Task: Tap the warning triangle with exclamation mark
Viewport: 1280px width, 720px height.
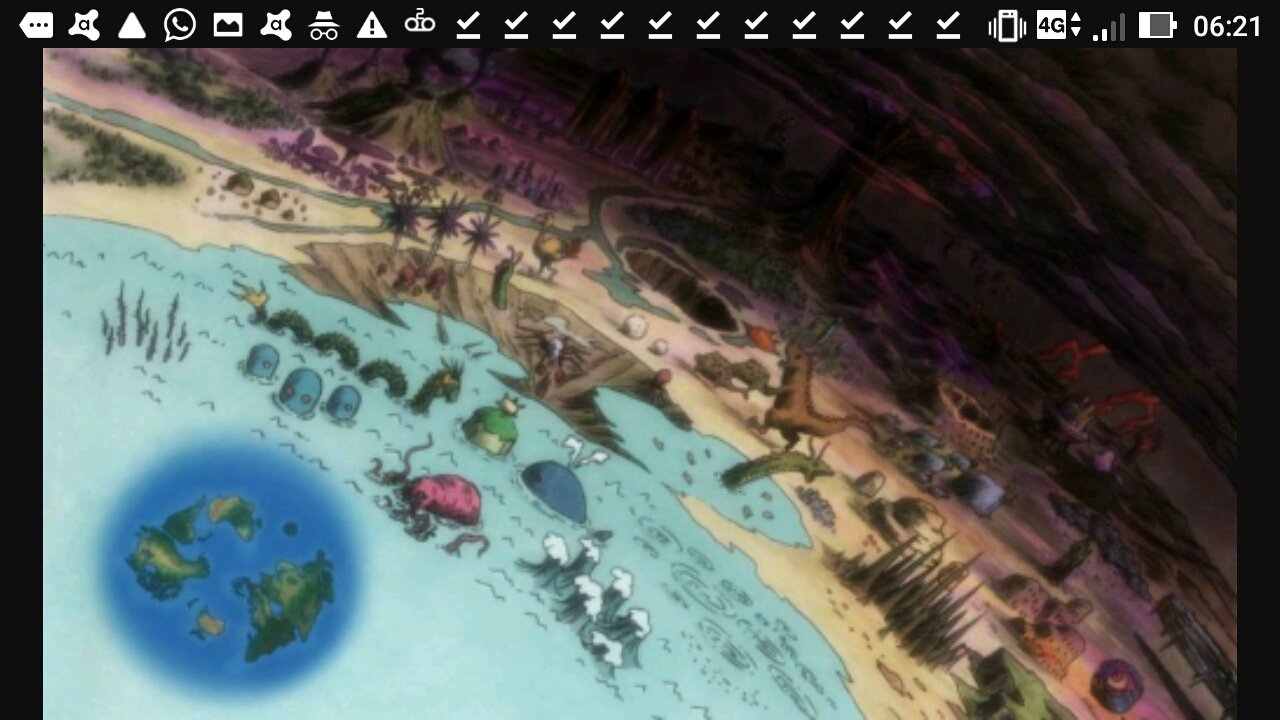Action: pyautogui.click(x=372, y=25)
